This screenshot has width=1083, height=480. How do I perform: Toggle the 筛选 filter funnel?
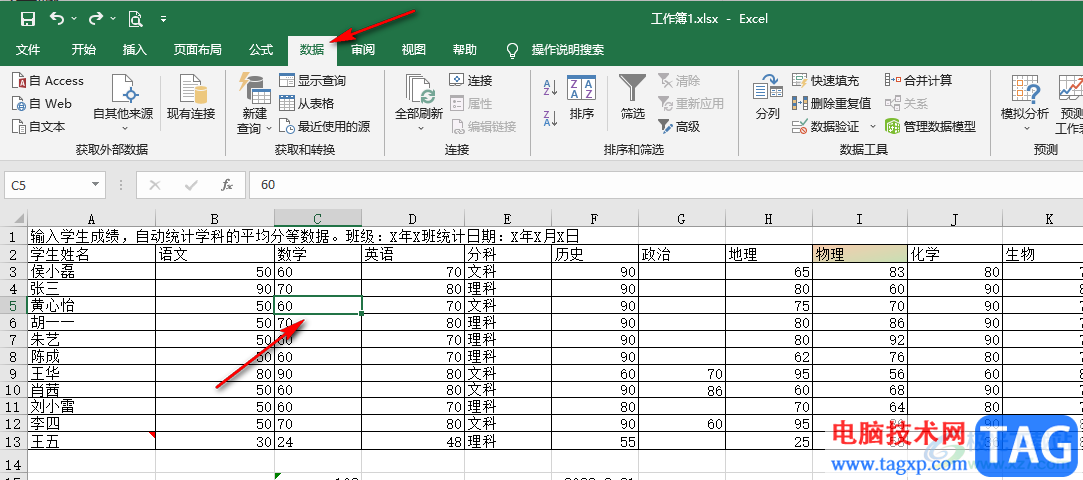tap(633, 98)
